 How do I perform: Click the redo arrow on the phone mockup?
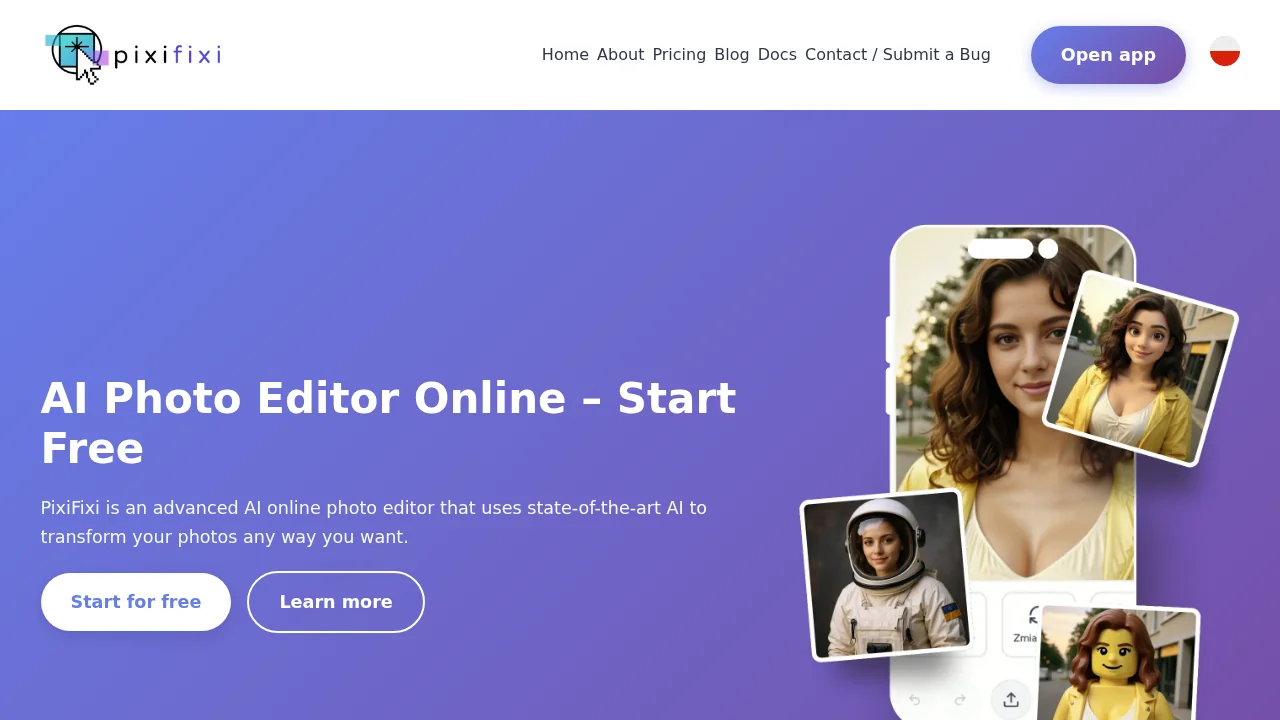coord(960,700)
